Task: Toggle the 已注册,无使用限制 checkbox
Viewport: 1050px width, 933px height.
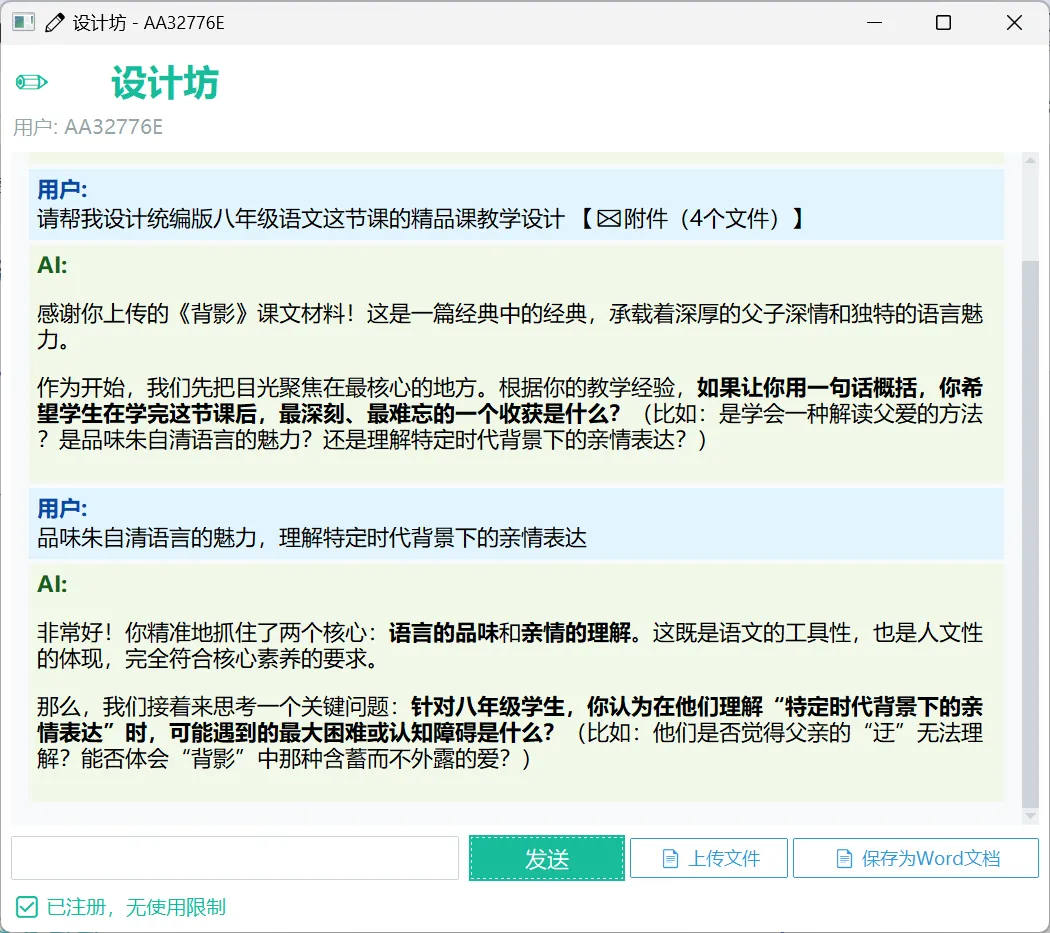Action: (x=27, y=908)
